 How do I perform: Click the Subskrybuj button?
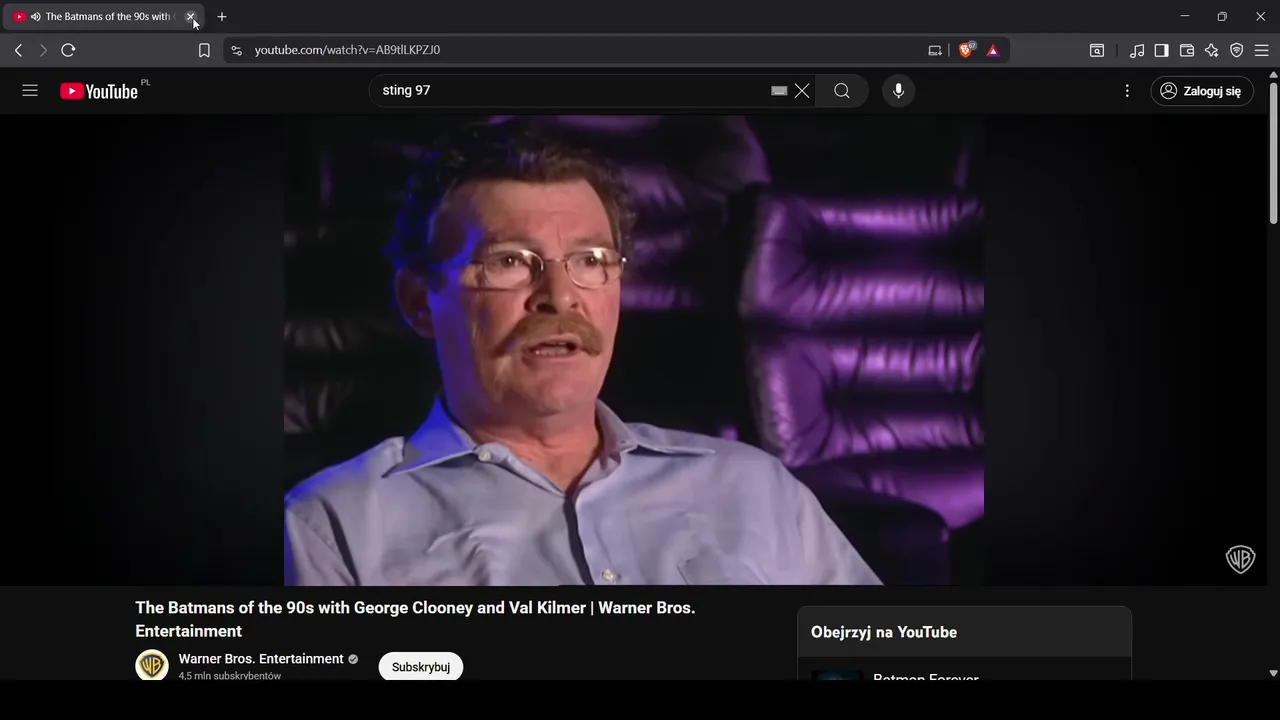421,667
